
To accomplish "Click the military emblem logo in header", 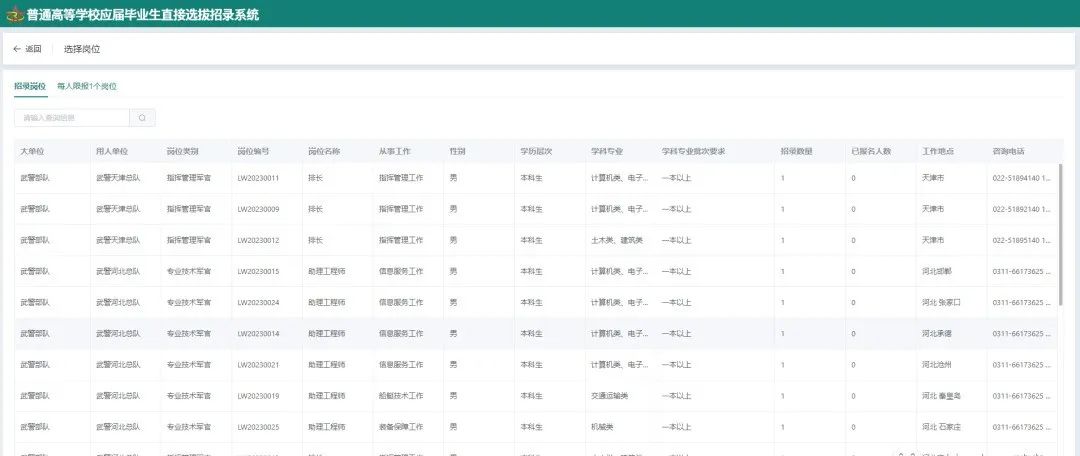I will tap(14, 14).
